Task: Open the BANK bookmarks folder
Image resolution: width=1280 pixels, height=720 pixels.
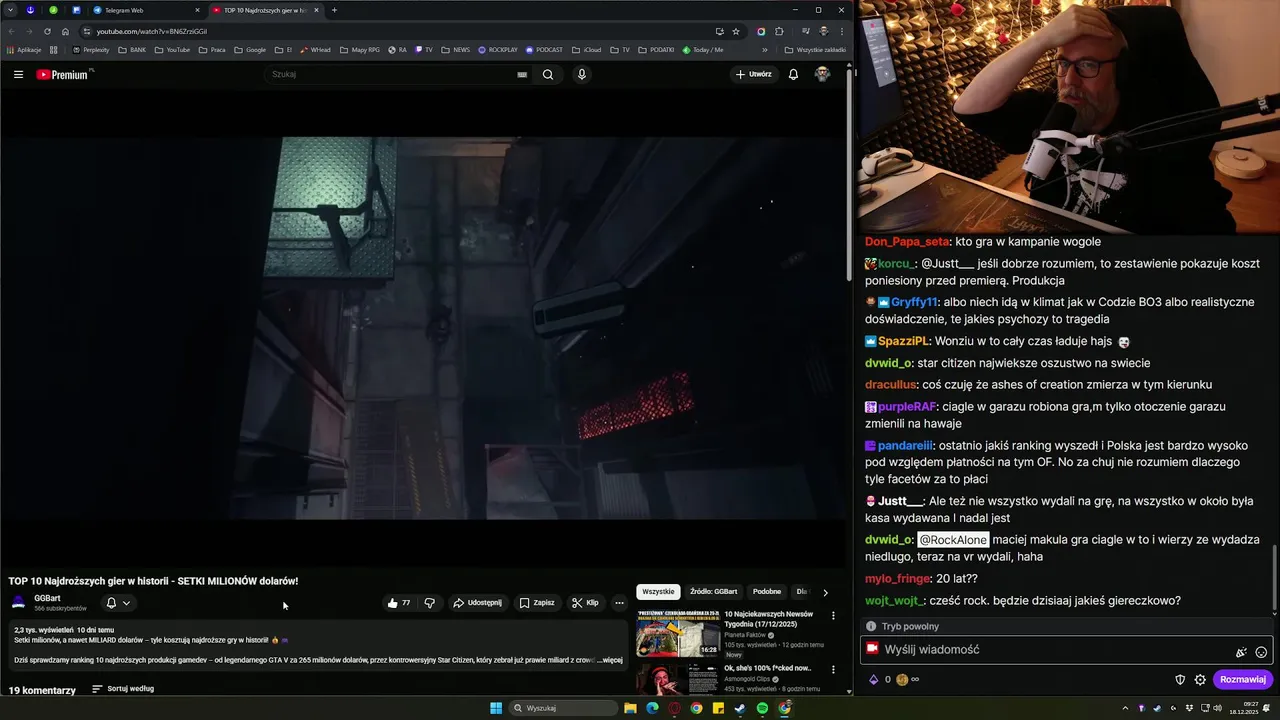Action: (132, 49)
